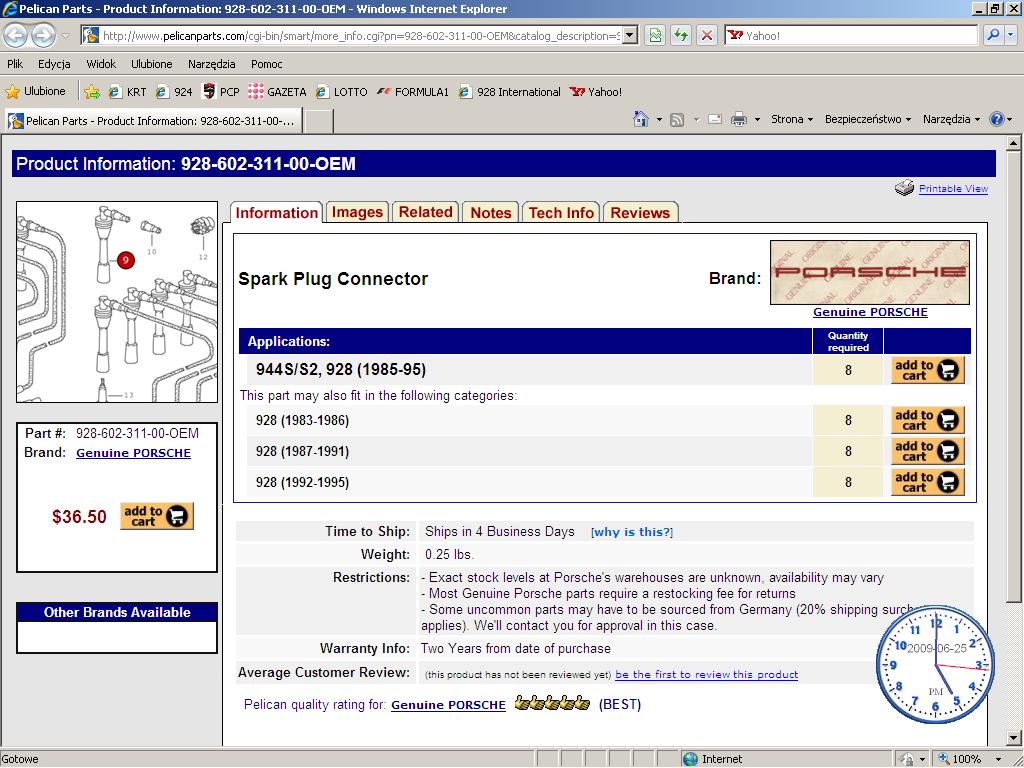
Task: Click the Compatibility View icon
Action: pos(655,36)
